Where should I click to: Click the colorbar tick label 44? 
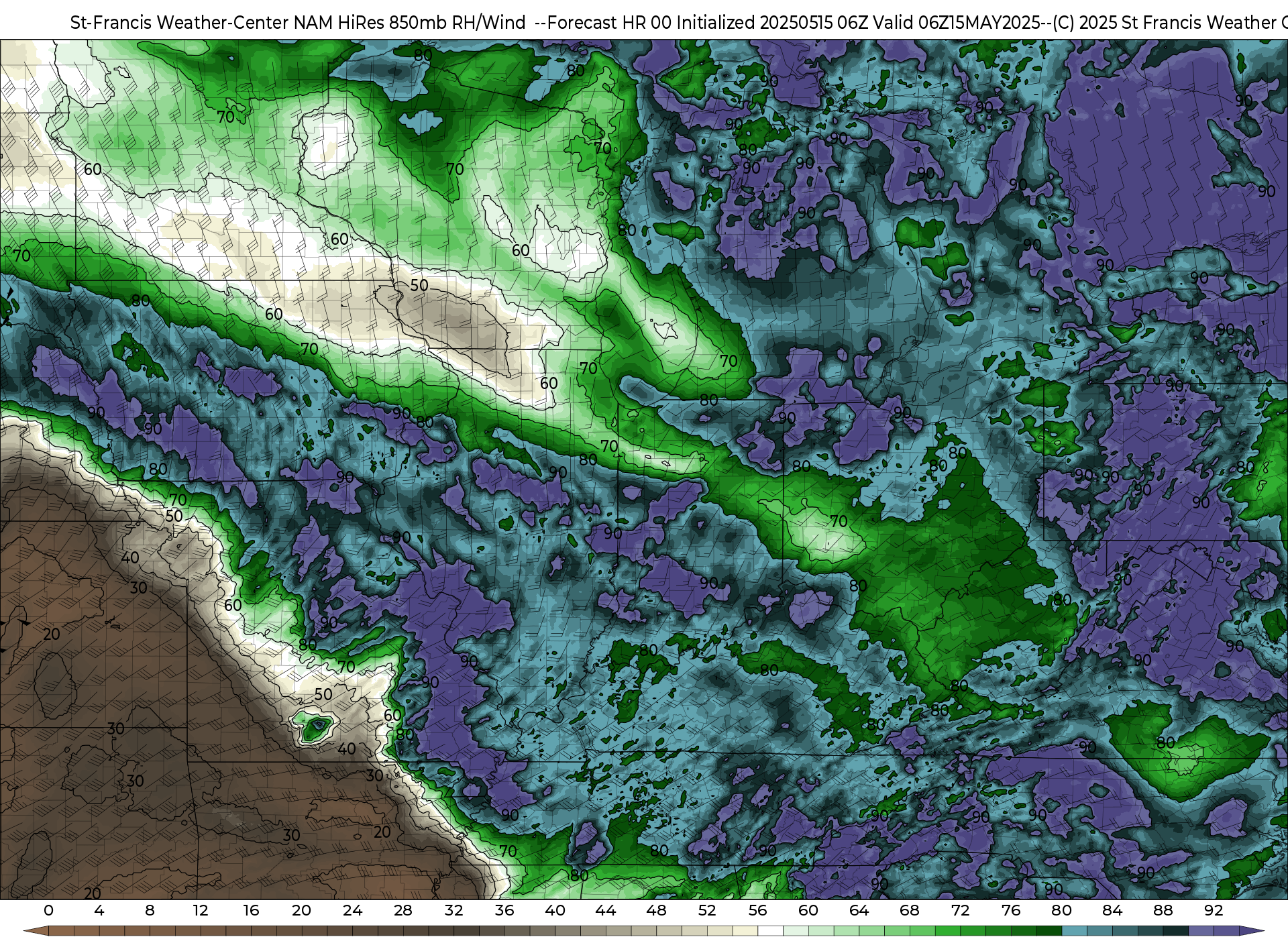coord(606,910)
